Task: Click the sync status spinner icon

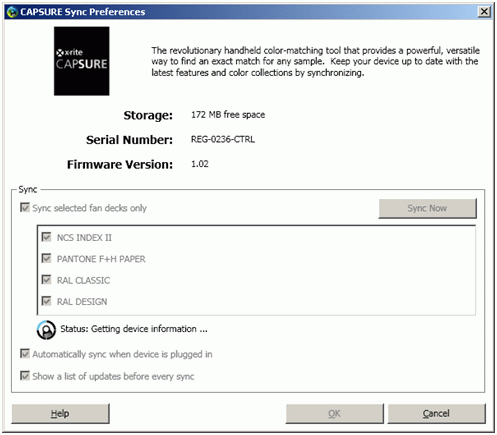Action: point(46,330)
